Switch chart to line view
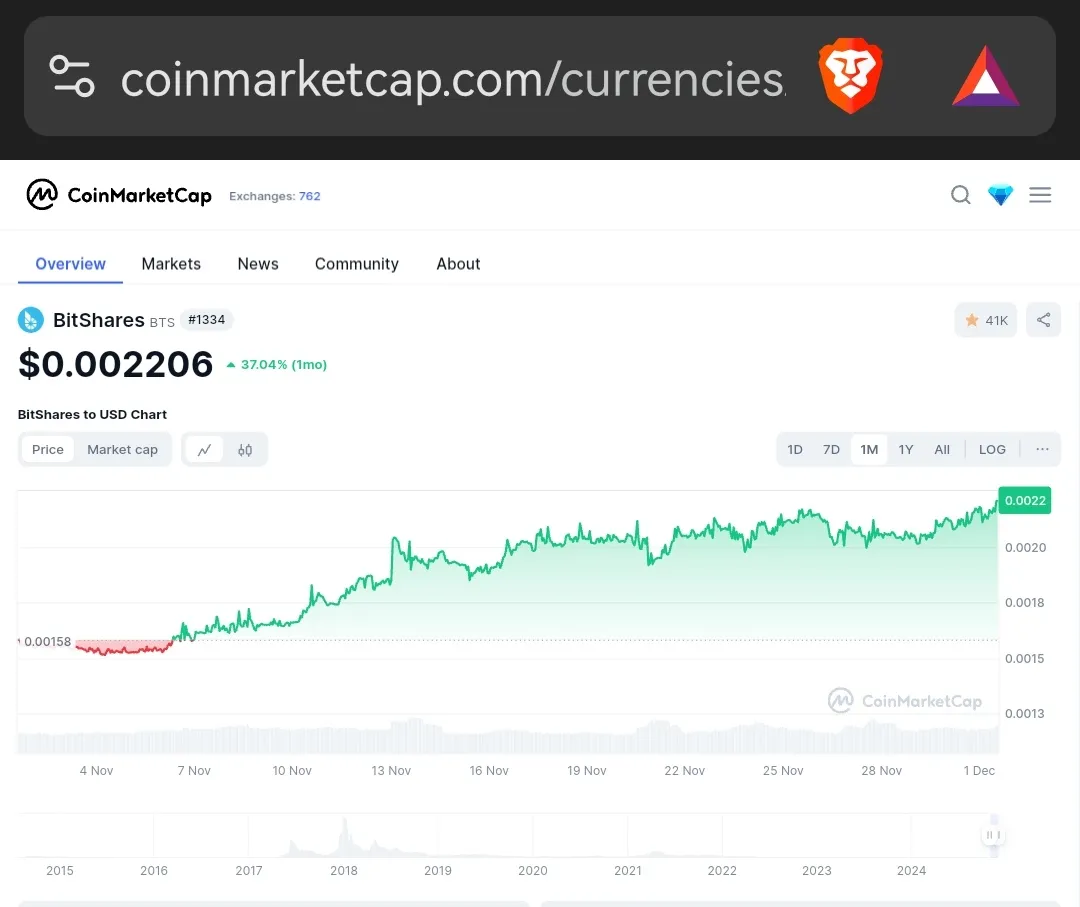Viewport: 1080px width, 907px height. pyautogui.click(x=204, y=450)
